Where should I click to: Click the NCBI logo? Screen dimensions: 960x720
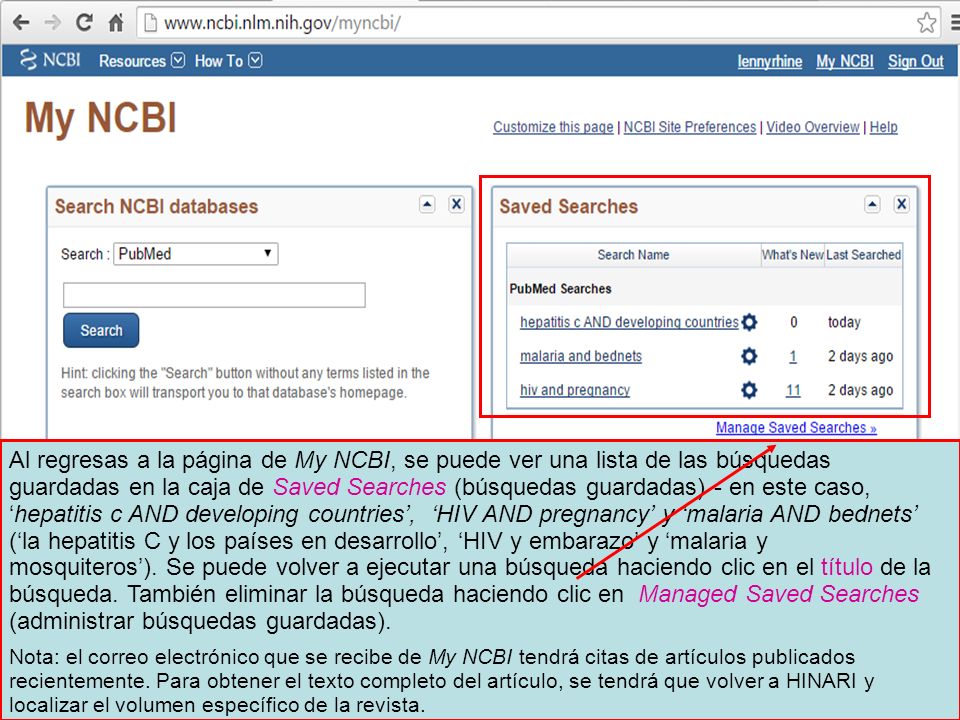[50, 60]
